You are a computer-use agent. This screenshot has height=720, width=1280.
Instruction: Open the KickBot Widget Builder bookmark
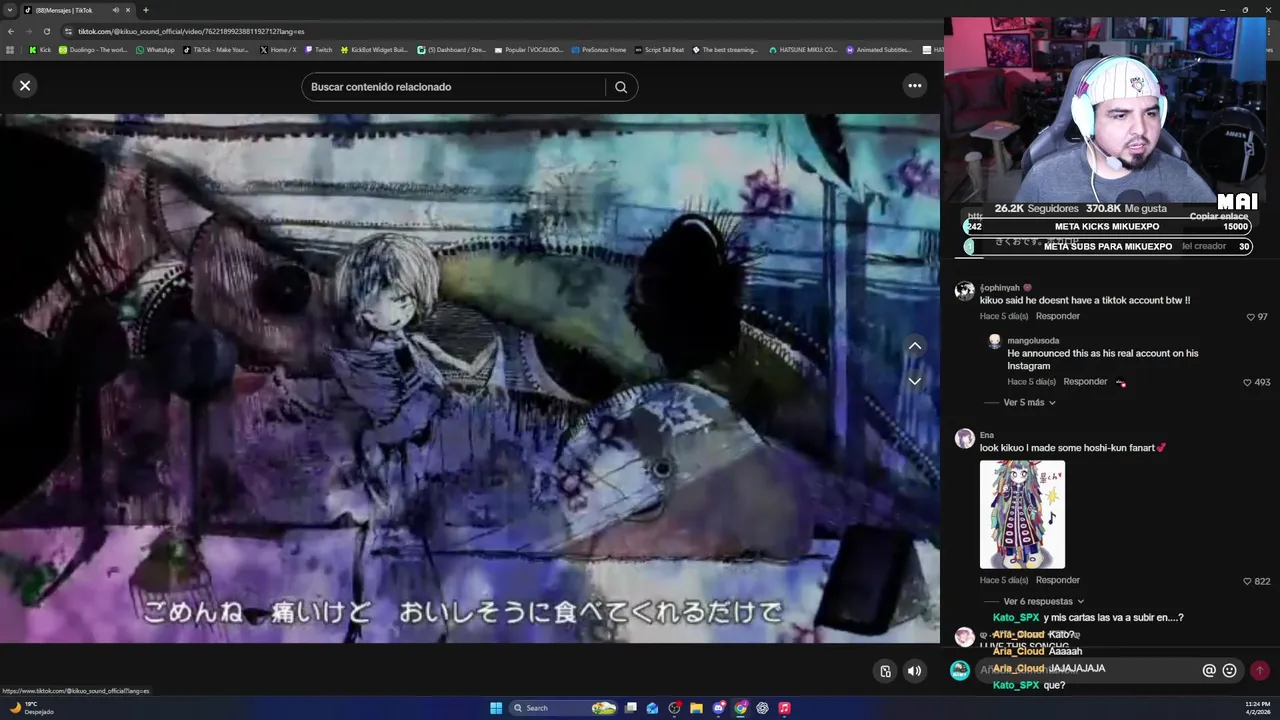(x=375, y=49)
